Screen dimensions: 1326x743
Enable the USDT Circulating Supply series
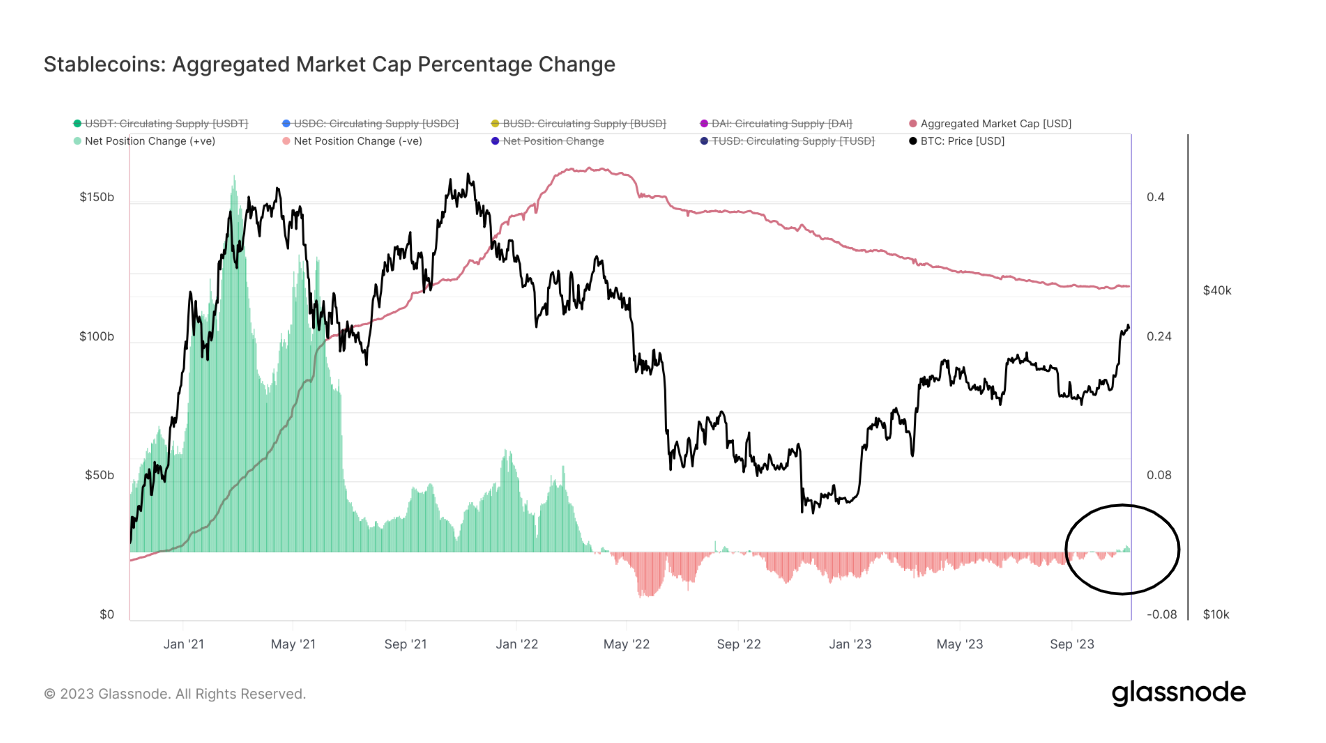pos(166,124)
